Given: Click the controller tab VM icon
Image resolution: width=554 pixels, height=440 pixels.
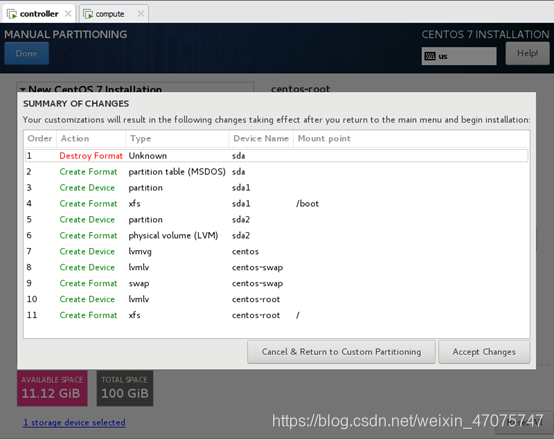Looking at the screenshot, I should (12, 14).
